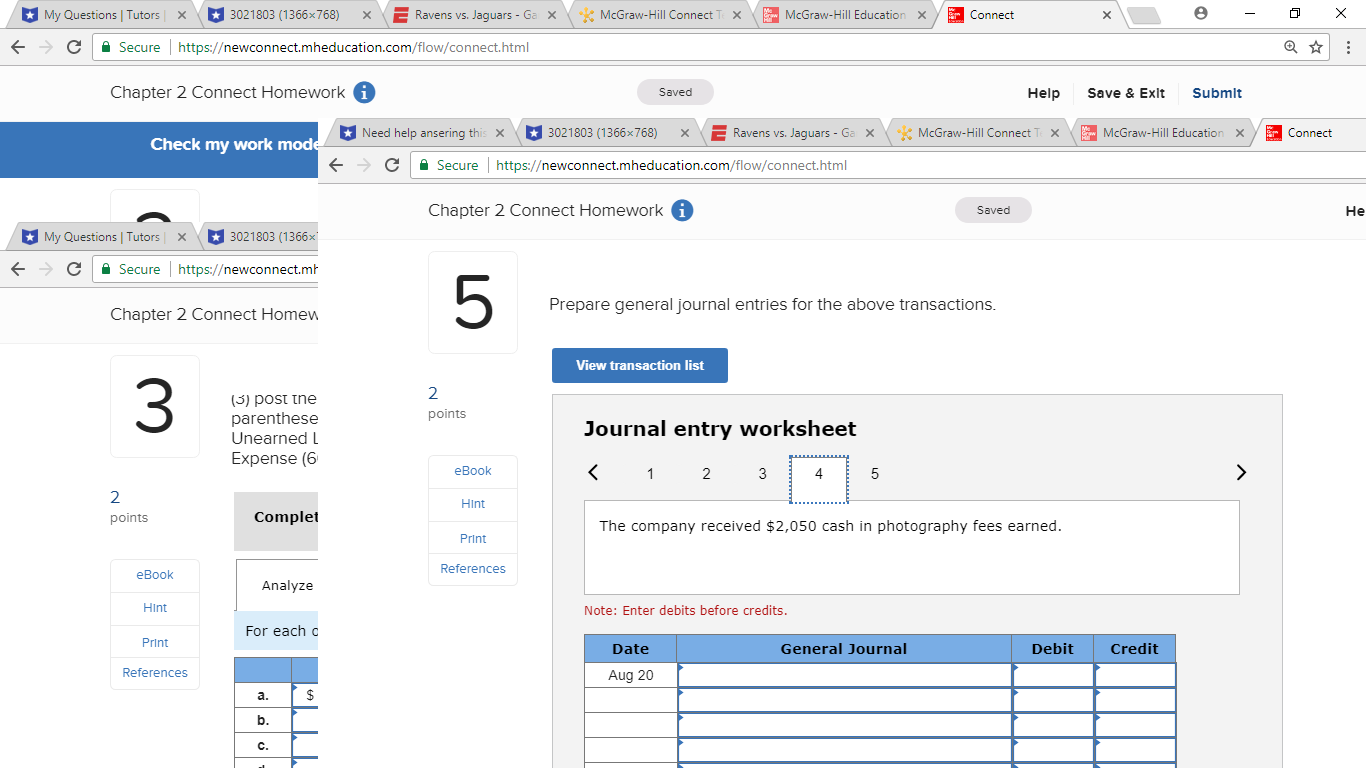This screenshot has height=768, width=1366.
Task: Go to next journal entry with right chevron
Action: 1241,472
